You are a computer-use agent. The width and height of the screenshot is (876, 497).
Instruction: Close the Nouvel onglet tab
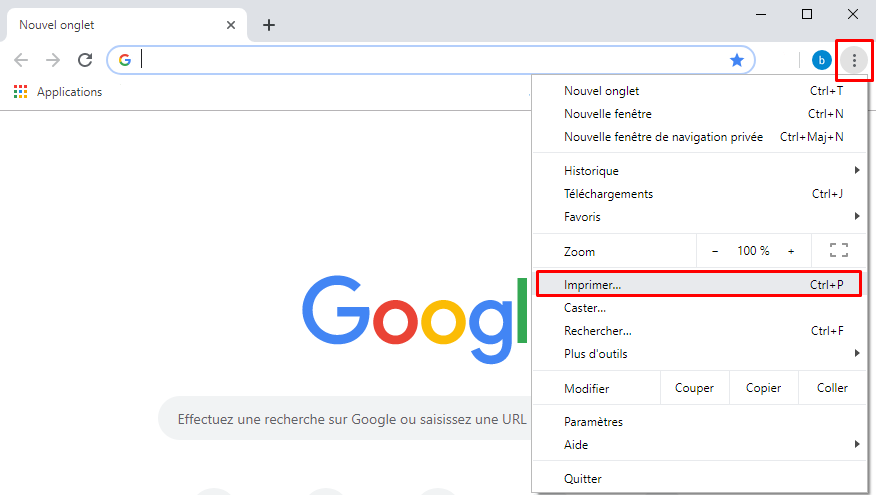(x=231, y=25)
